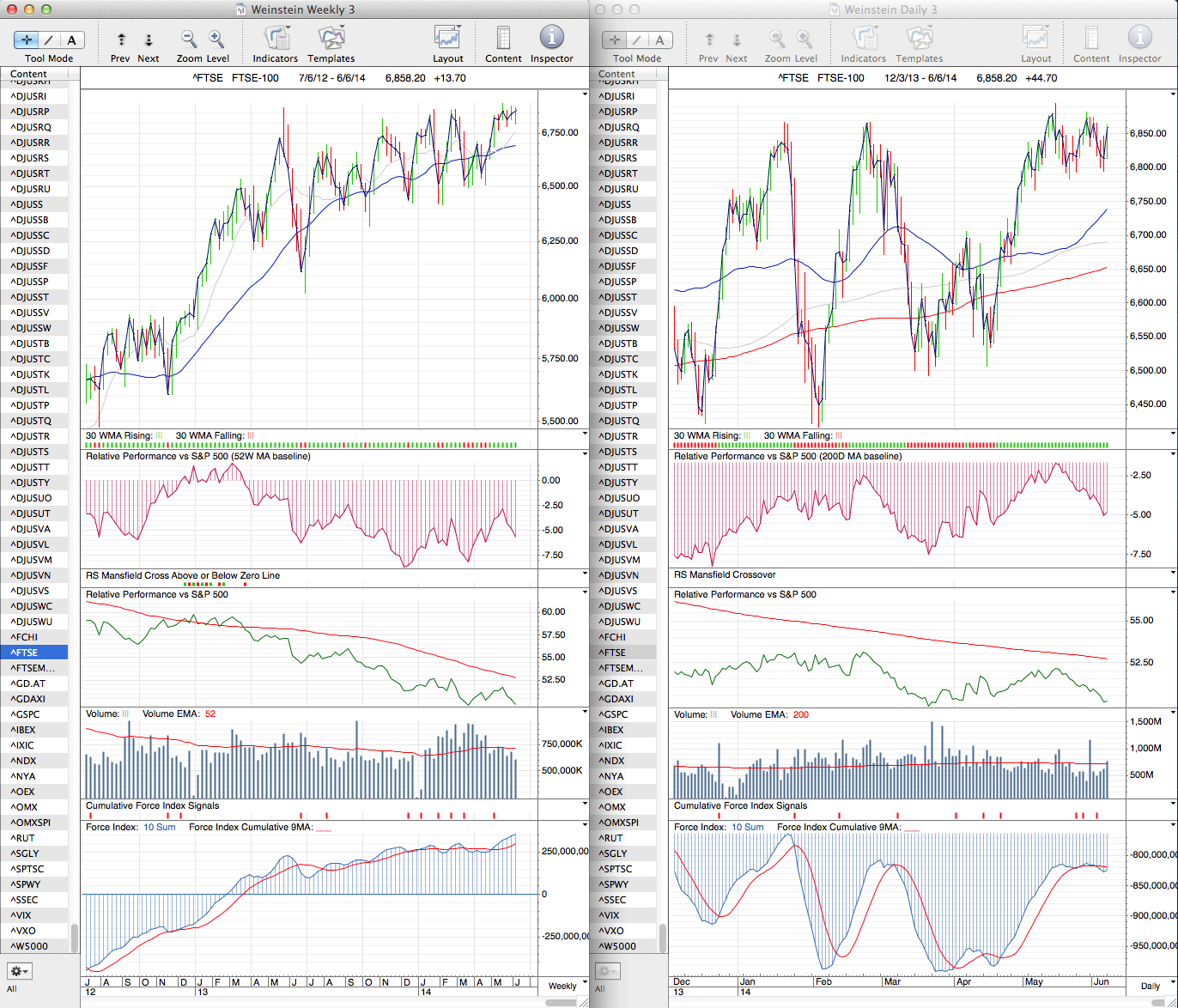Open gear action menu below Weekly symbol list
Viewport: 1178px width, 1008px height.
[19, 971]
